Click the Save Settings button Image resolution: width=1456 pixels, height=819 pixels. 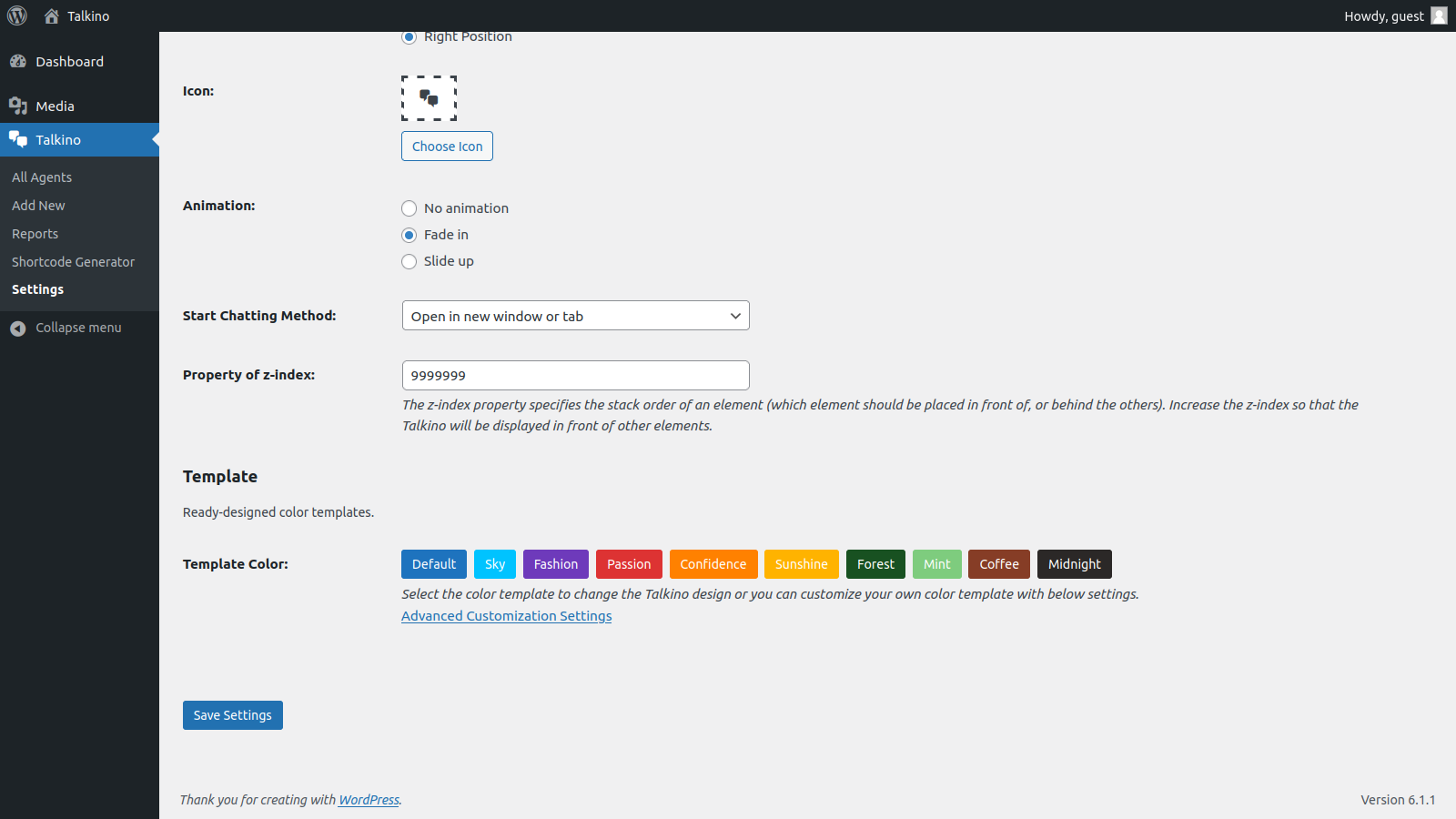click(x=232, y=715)
